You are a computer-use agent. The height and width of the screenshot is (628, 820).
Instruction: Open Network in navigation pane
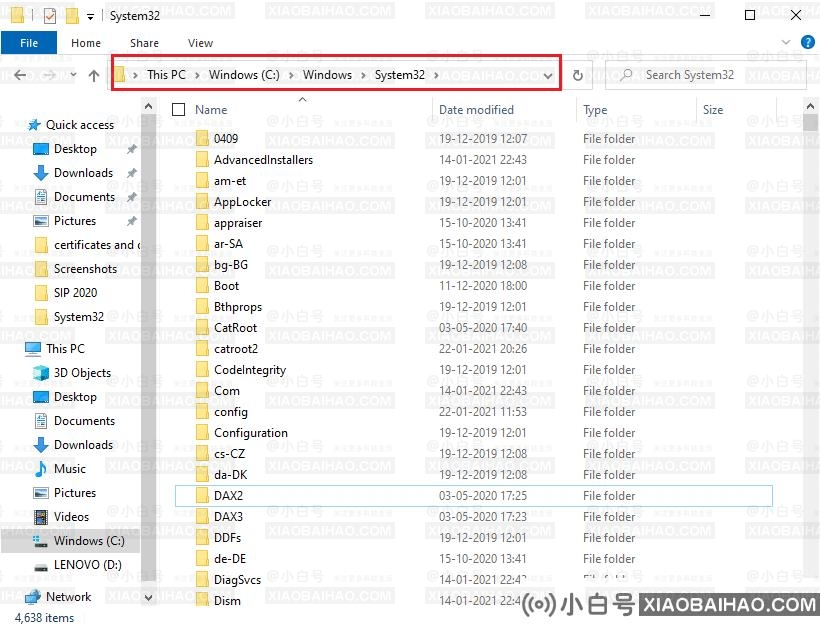(x=68, y=597)
